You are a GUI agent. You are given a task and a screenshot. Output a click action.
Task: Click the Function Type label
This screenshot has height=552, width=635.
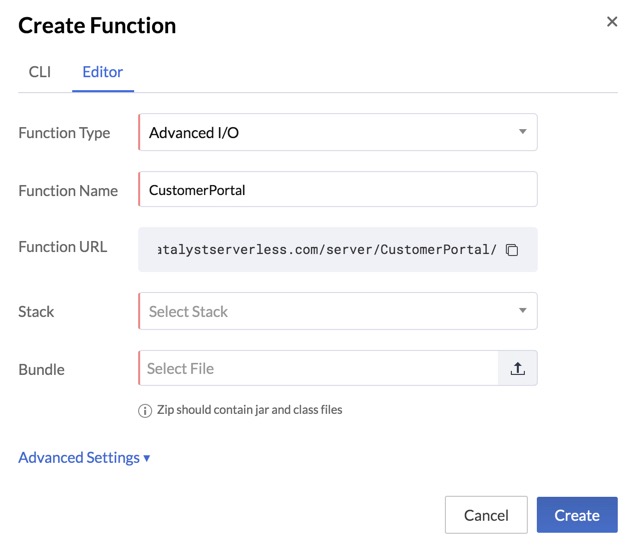click(x=64, y=133)
